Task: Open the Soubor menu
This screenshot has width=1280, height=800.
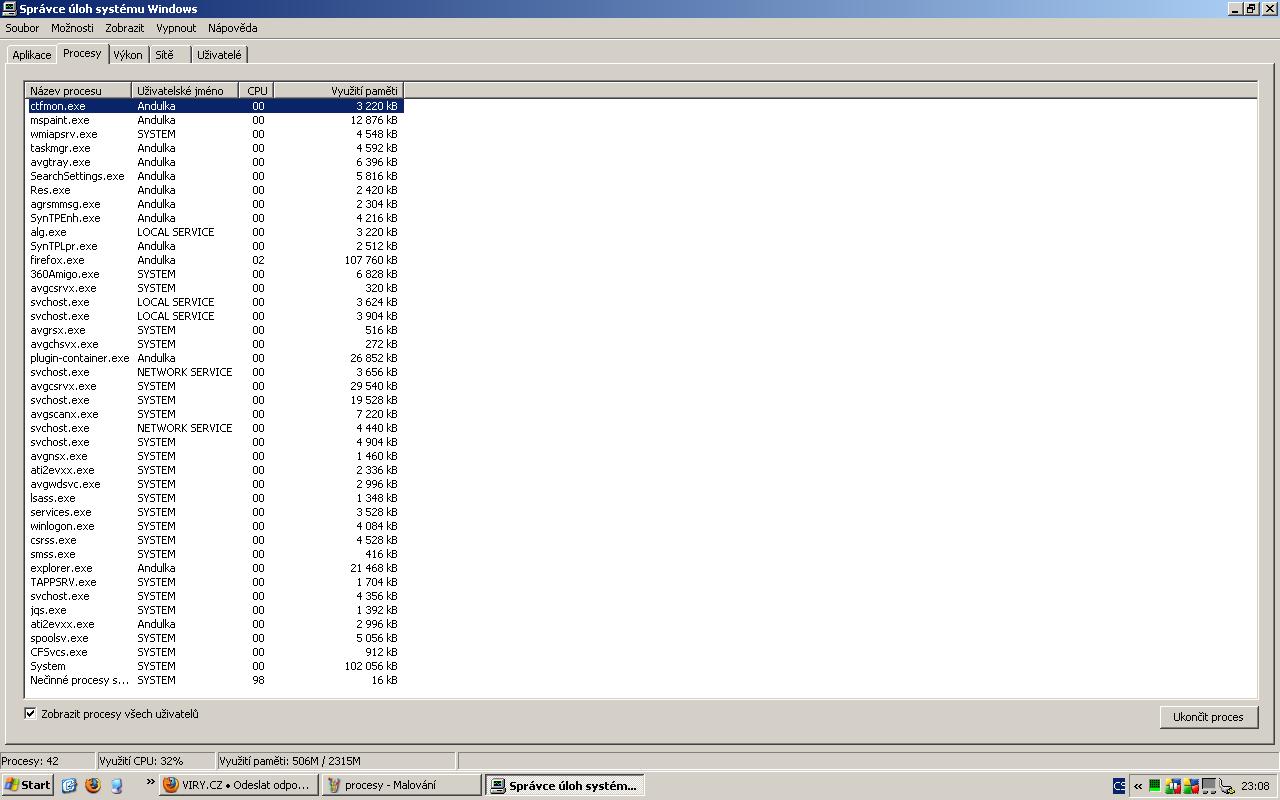Action: point(22,28)
